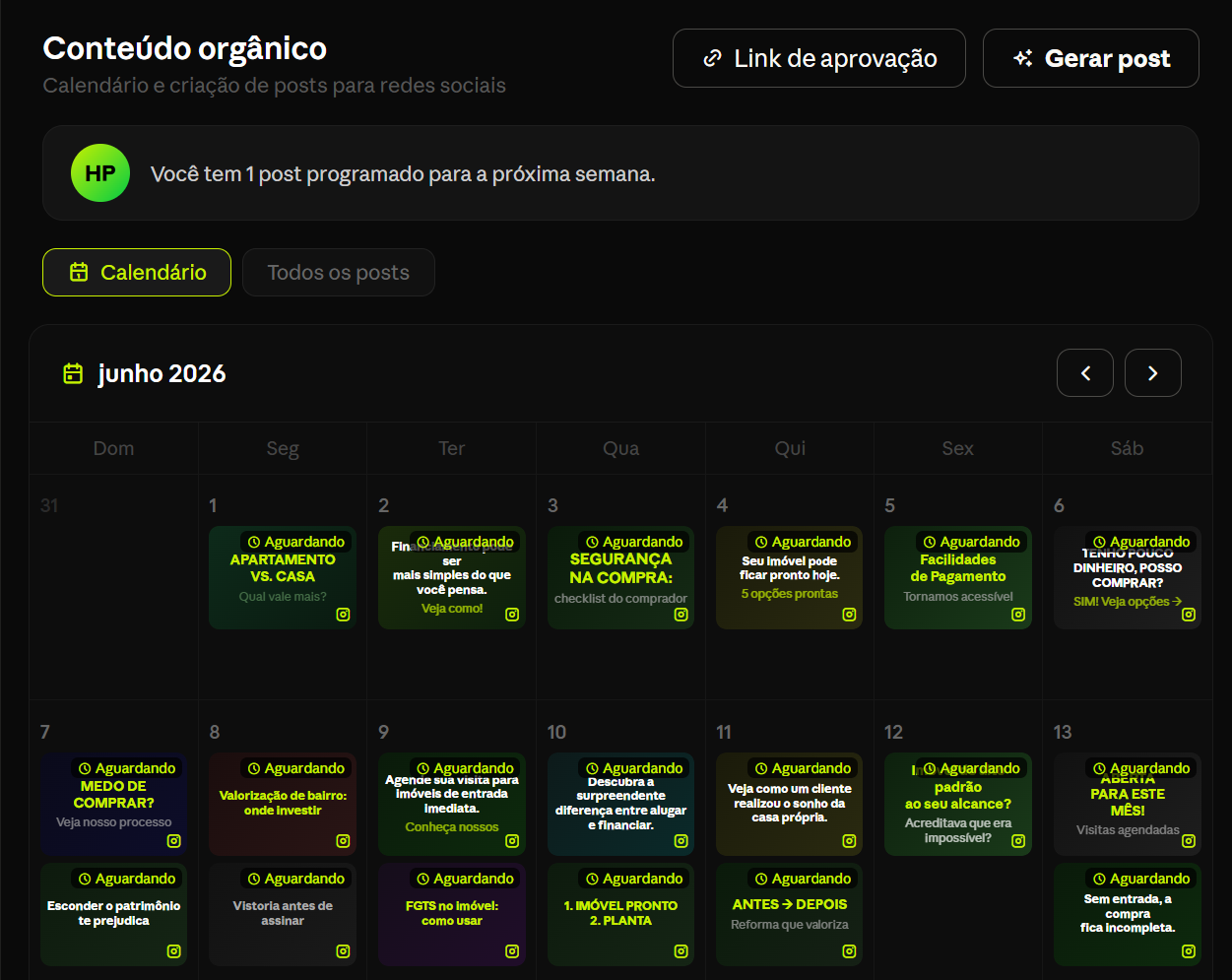Open the Seu imóvel pode ficar pronto hoje post
The width and height of the screenshot is (1232, 980).
(x=790, y=577)
